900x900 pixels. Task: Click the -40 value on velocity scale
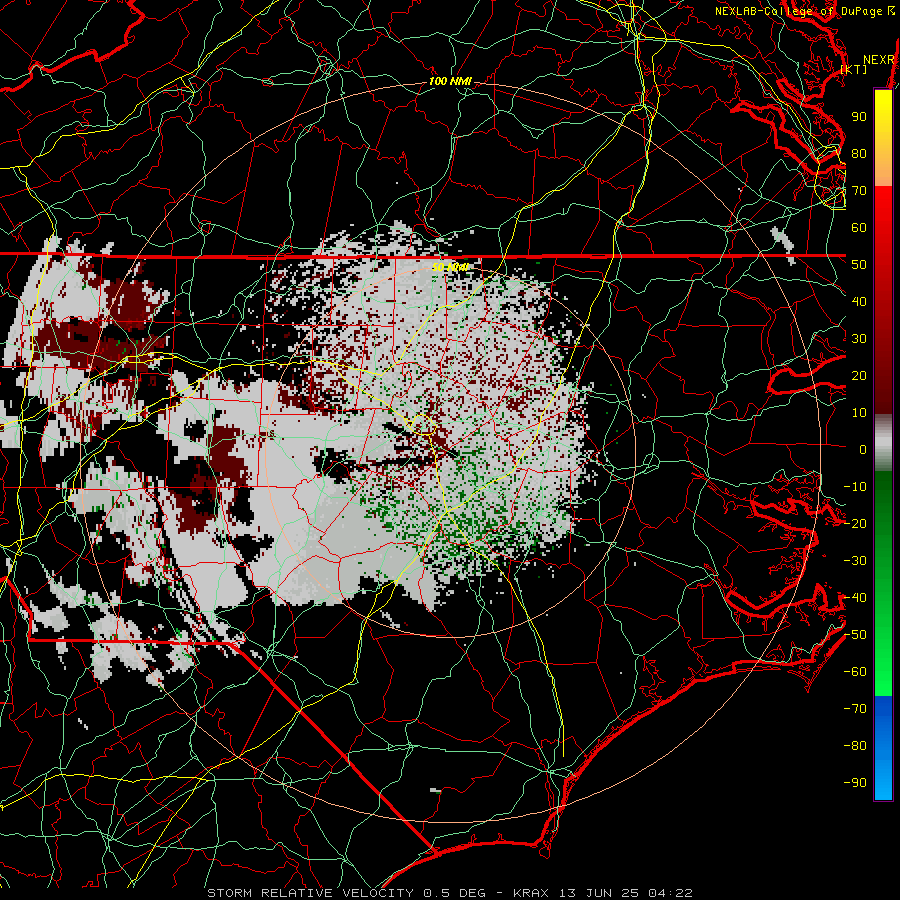pos(855,598)
